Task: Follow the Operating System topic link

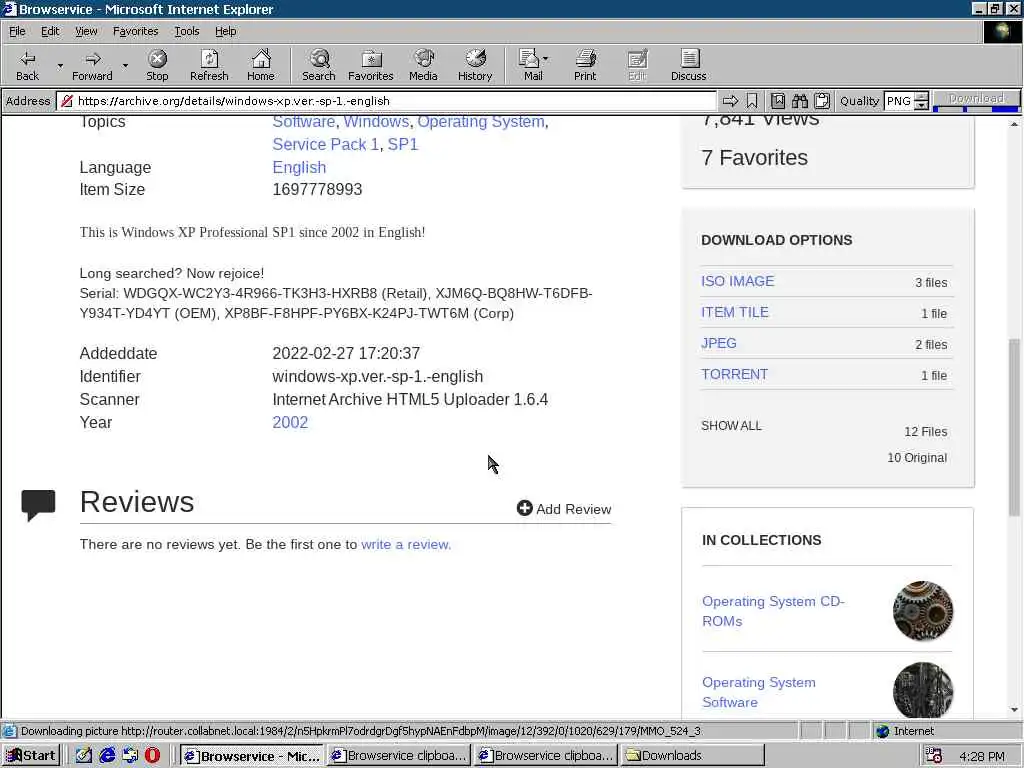Action: 481,121
